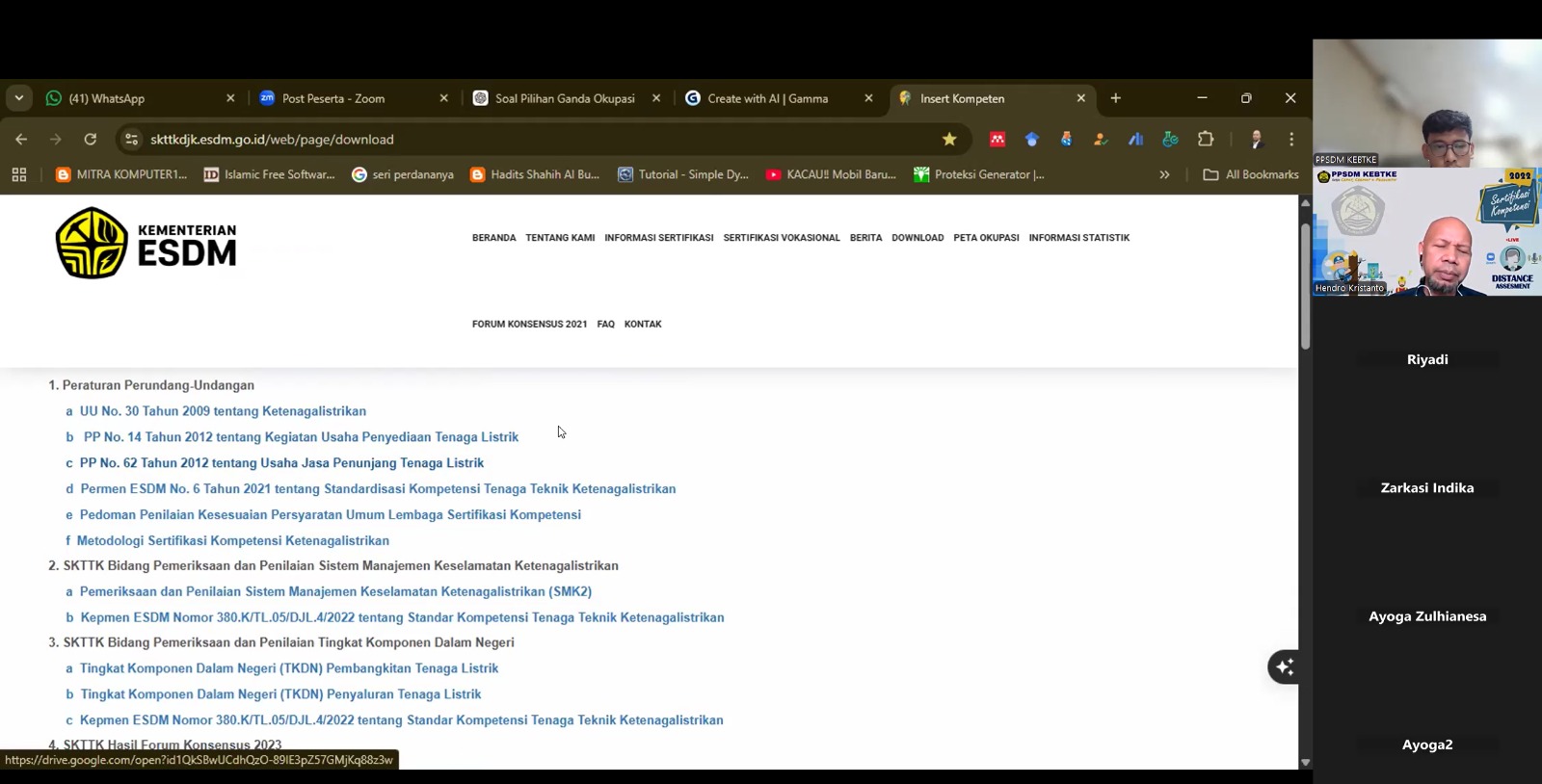Open a new browser tab
Image resolution: width=1542 pixels, height=784 pixels.
coord(1115,98)
